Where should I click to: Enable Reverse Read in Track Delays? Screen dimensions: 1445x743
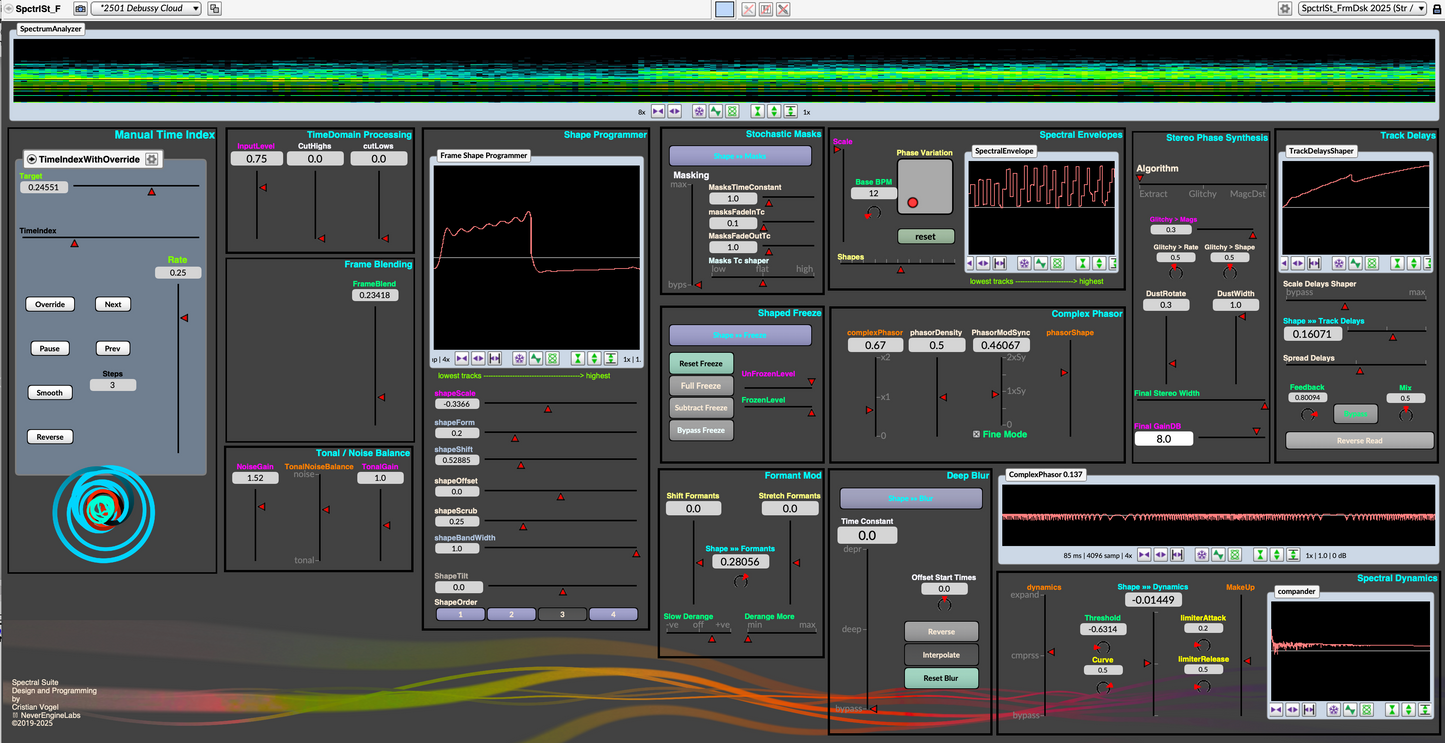pyautogui.click(x=1359, y=440)
